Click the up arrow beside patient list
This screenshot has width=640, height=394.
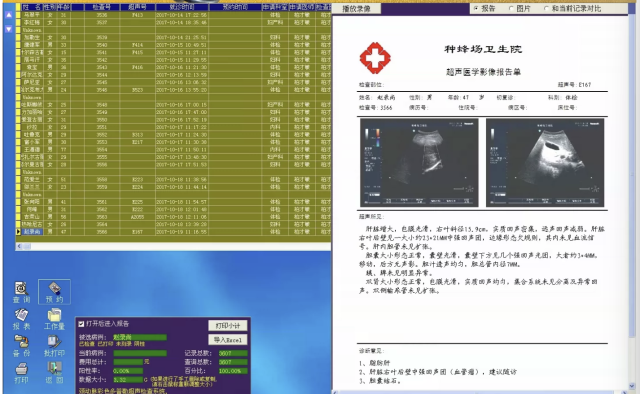(x=9, y=15)
